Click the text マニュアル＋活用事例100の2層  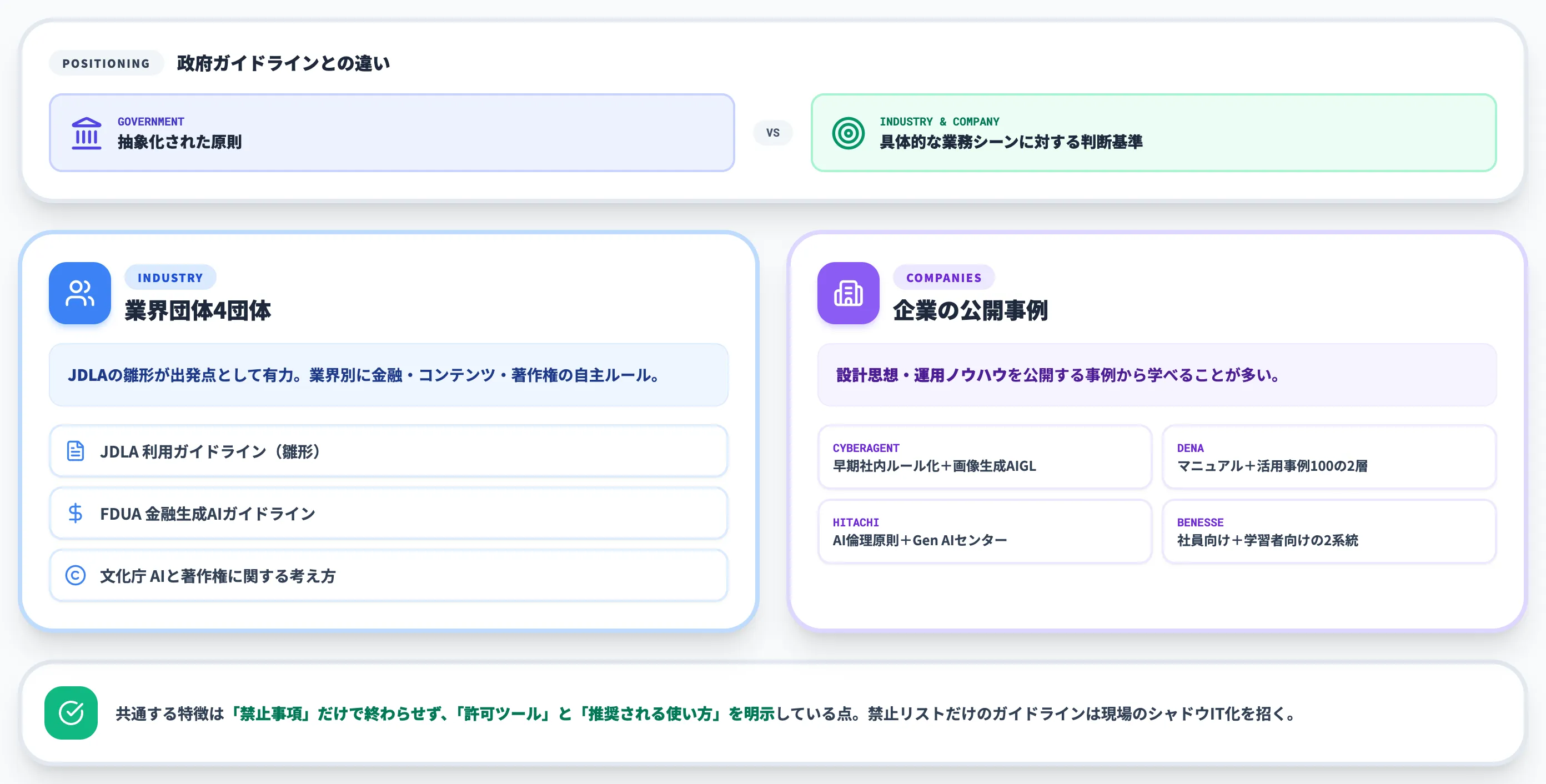pyautogui.click(x=1272, y=466)
